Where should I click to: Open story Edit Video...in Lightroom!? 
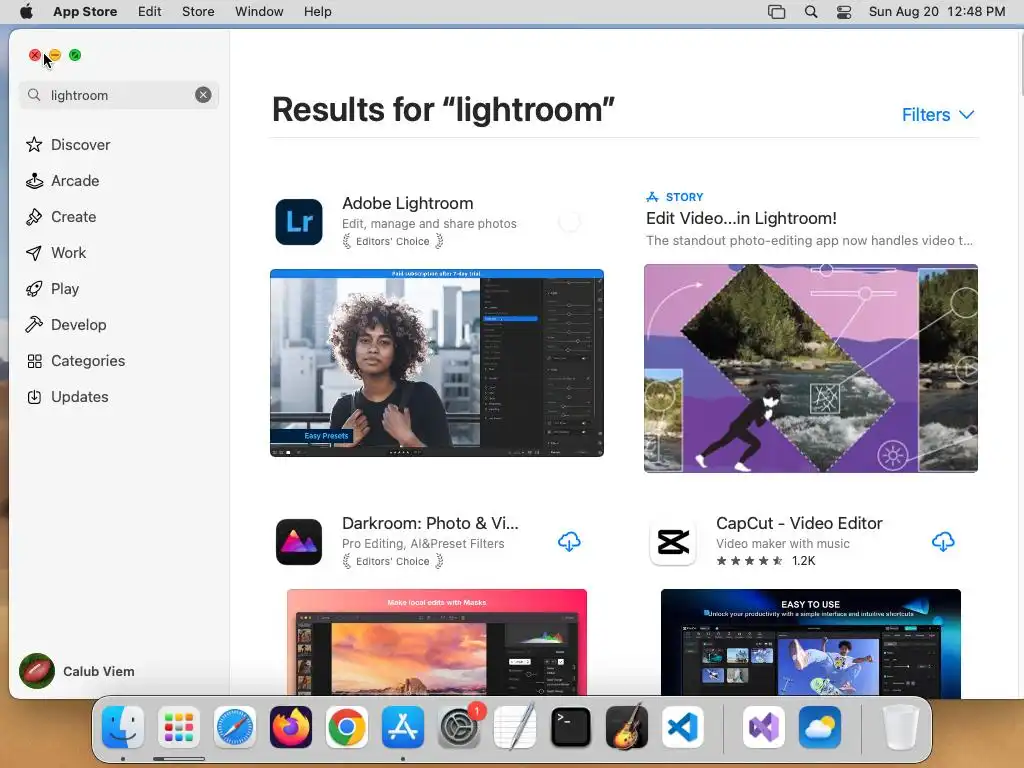point(741,218)
